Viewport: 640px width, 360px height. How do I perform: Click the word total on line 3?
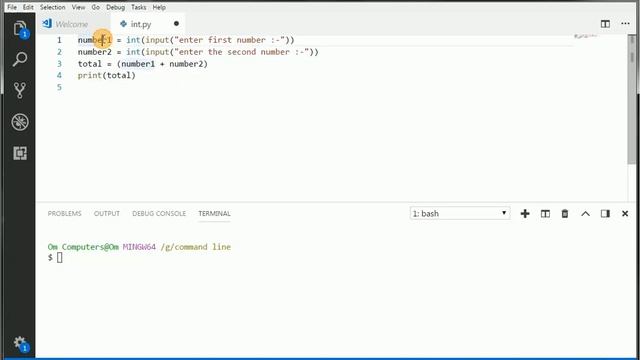click(x=90, y=64)
